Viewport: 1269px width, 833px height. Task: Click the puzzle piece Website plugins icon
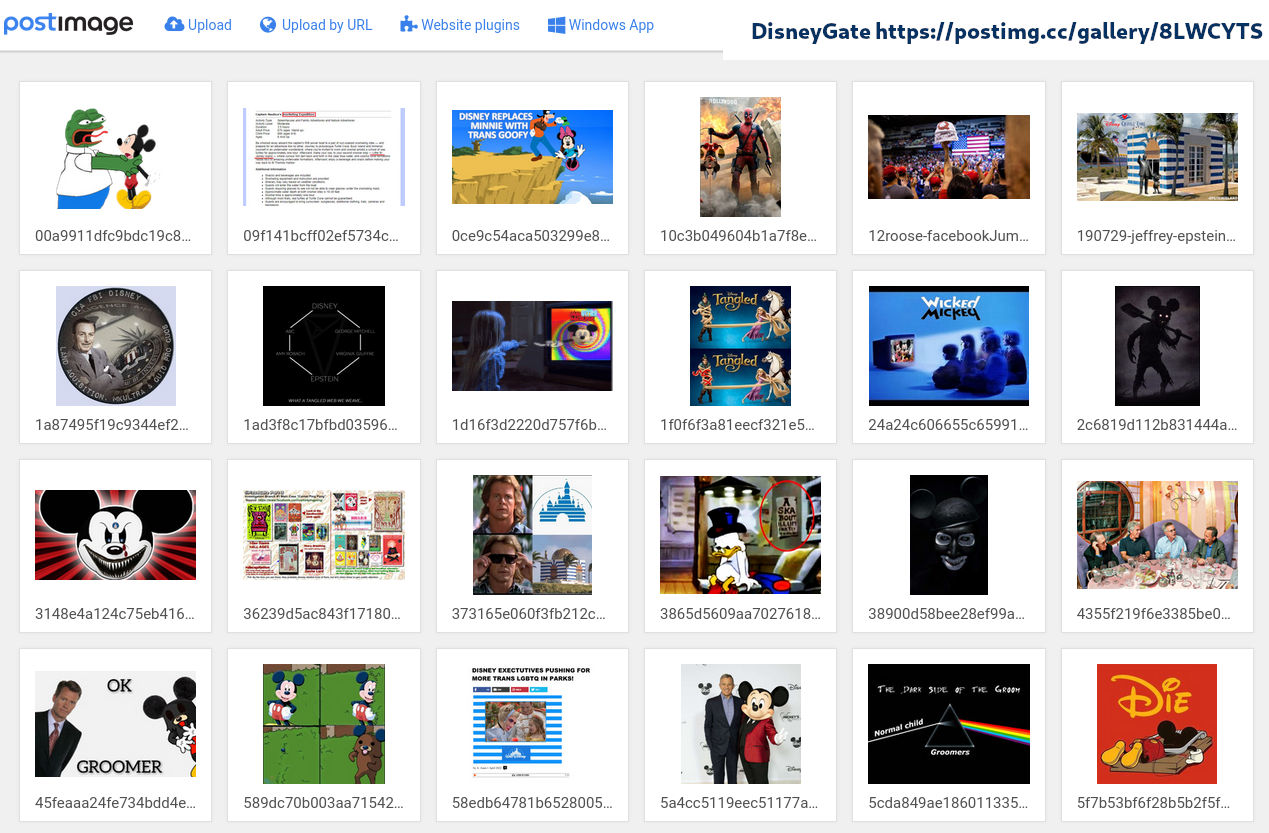click(408, 25)
